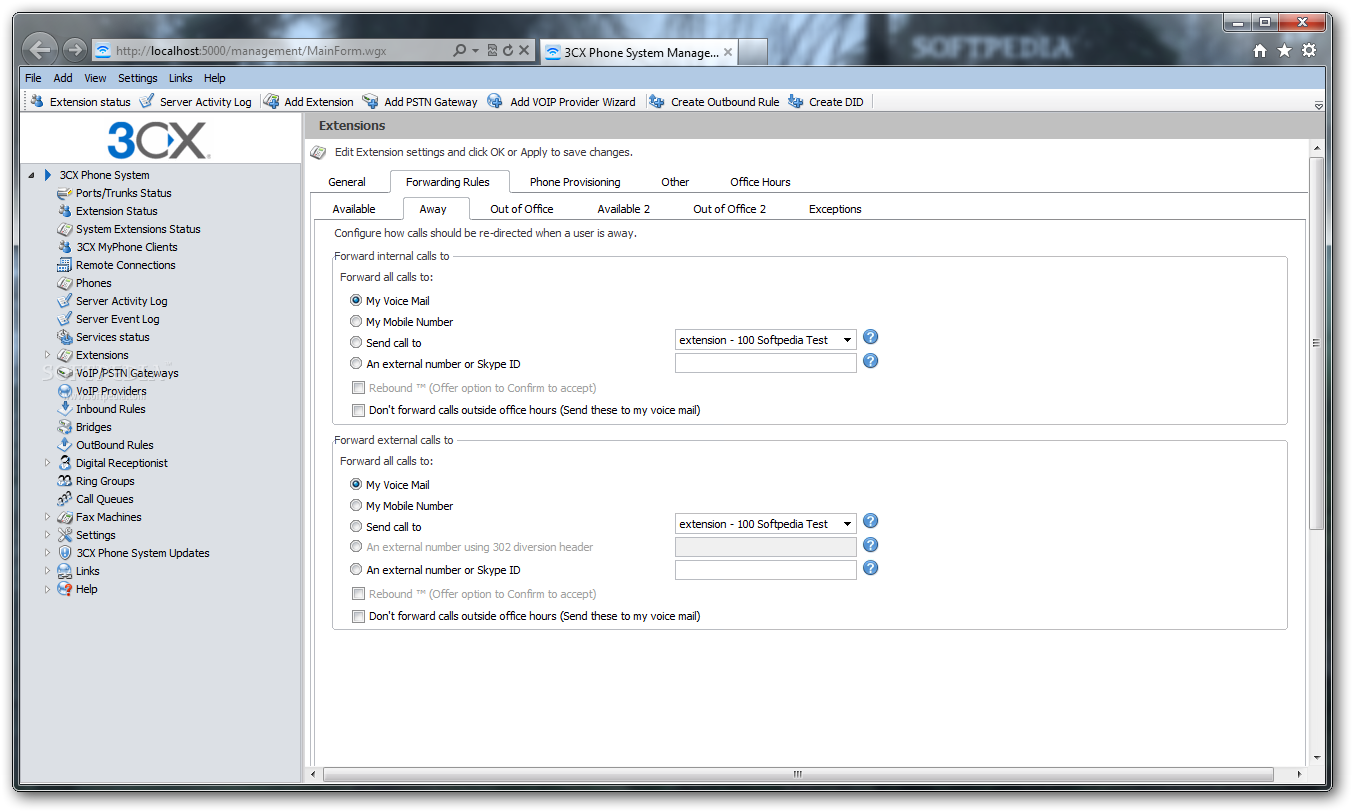1353x812 pixels.
Task: Open the File menu
Action: 33,78
